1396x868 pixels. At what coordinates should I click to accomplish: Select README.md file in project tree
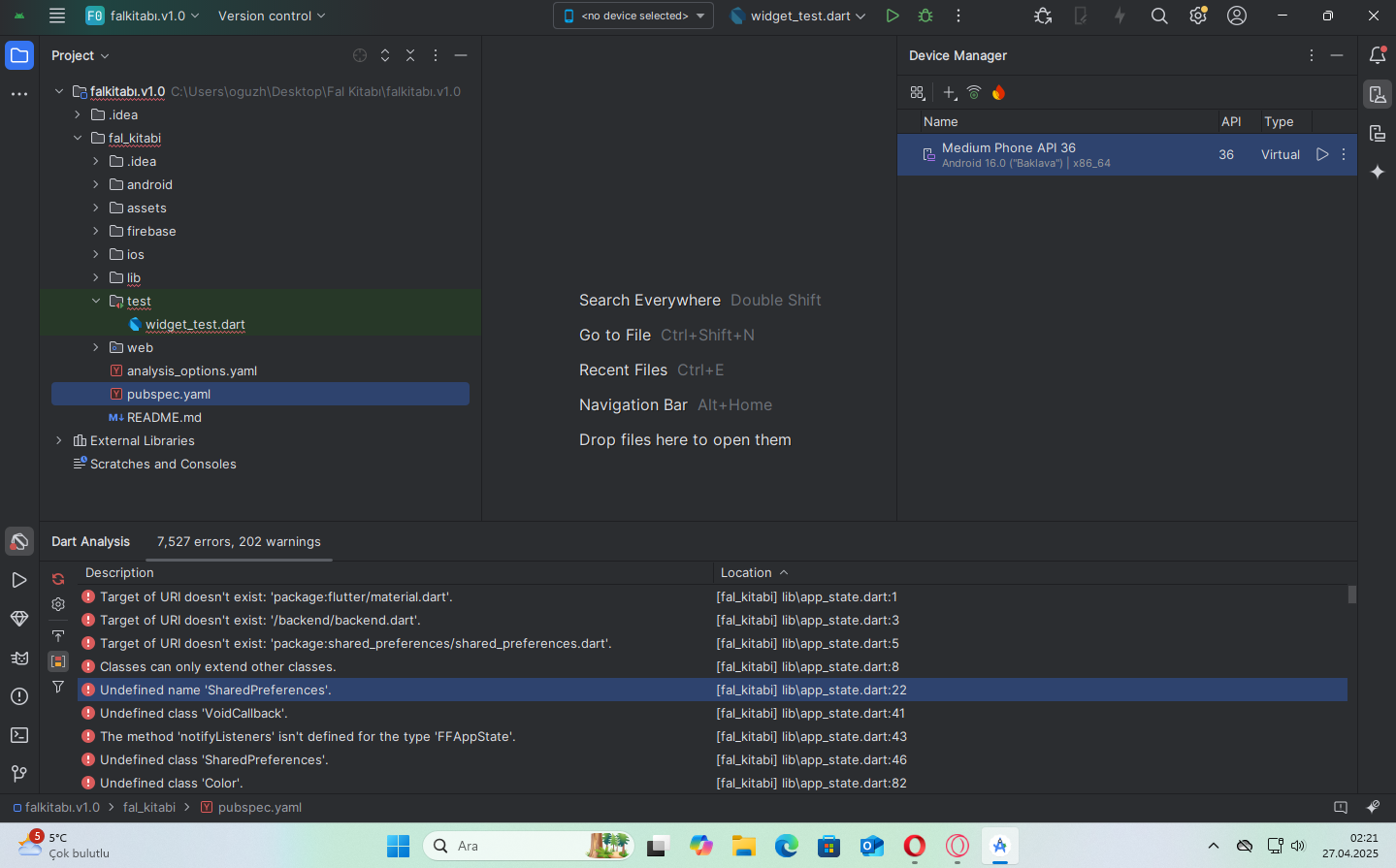pyautogui.click(x=164, y=418)
